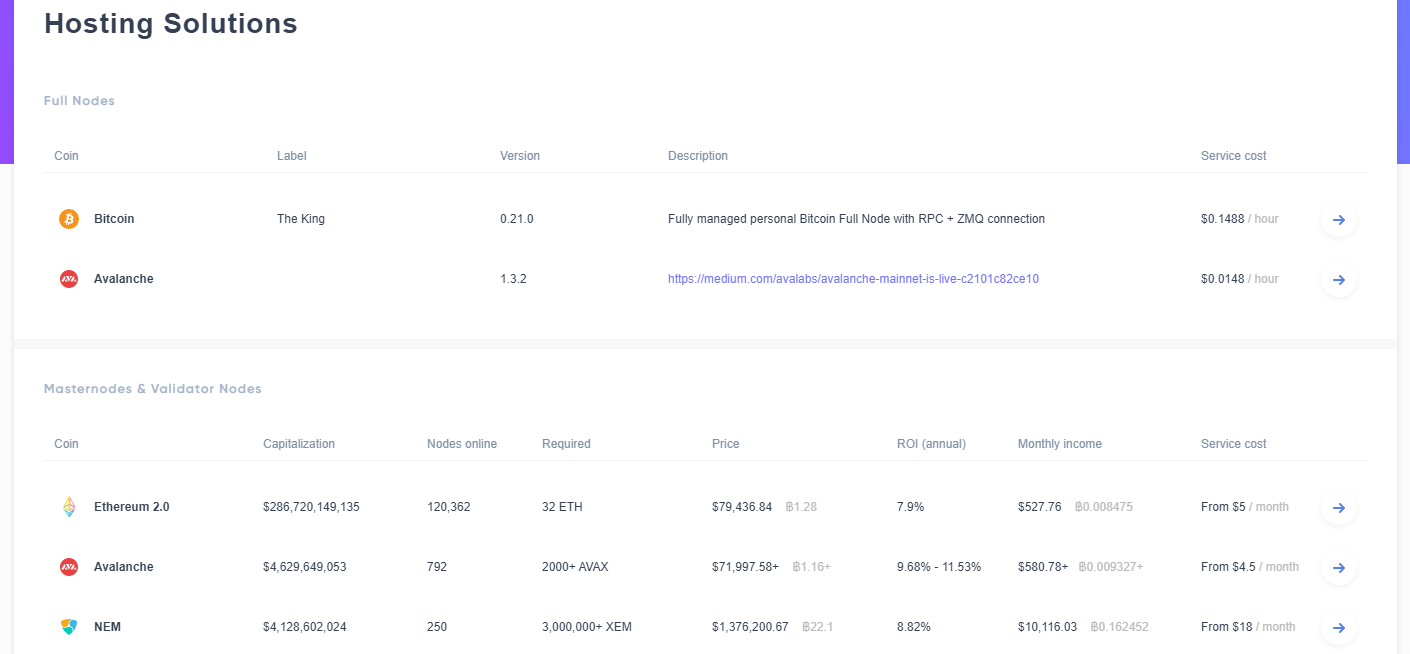Click the 'From $4.5 / month' service cost
1410x654 pixels.
tap(1250, 567)
